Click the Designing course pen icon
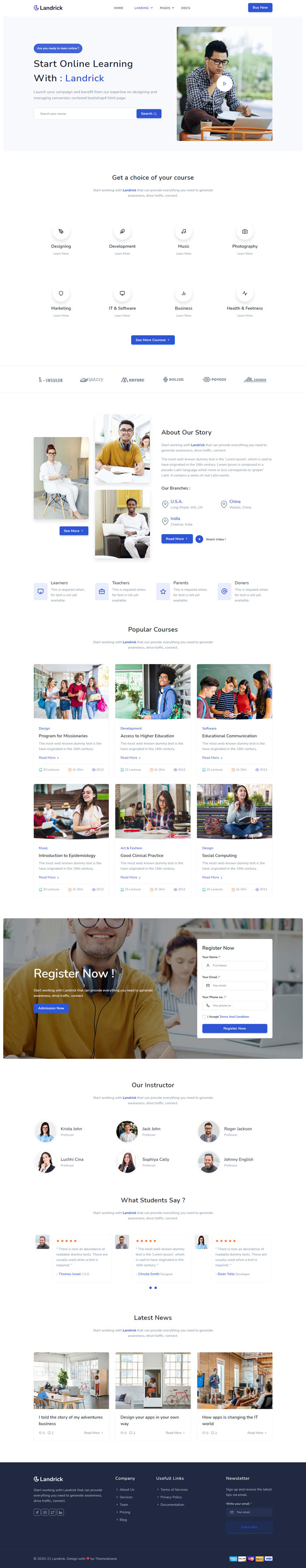The width and height of the screenshot is (306, 1568). click(x=61, y=231)
